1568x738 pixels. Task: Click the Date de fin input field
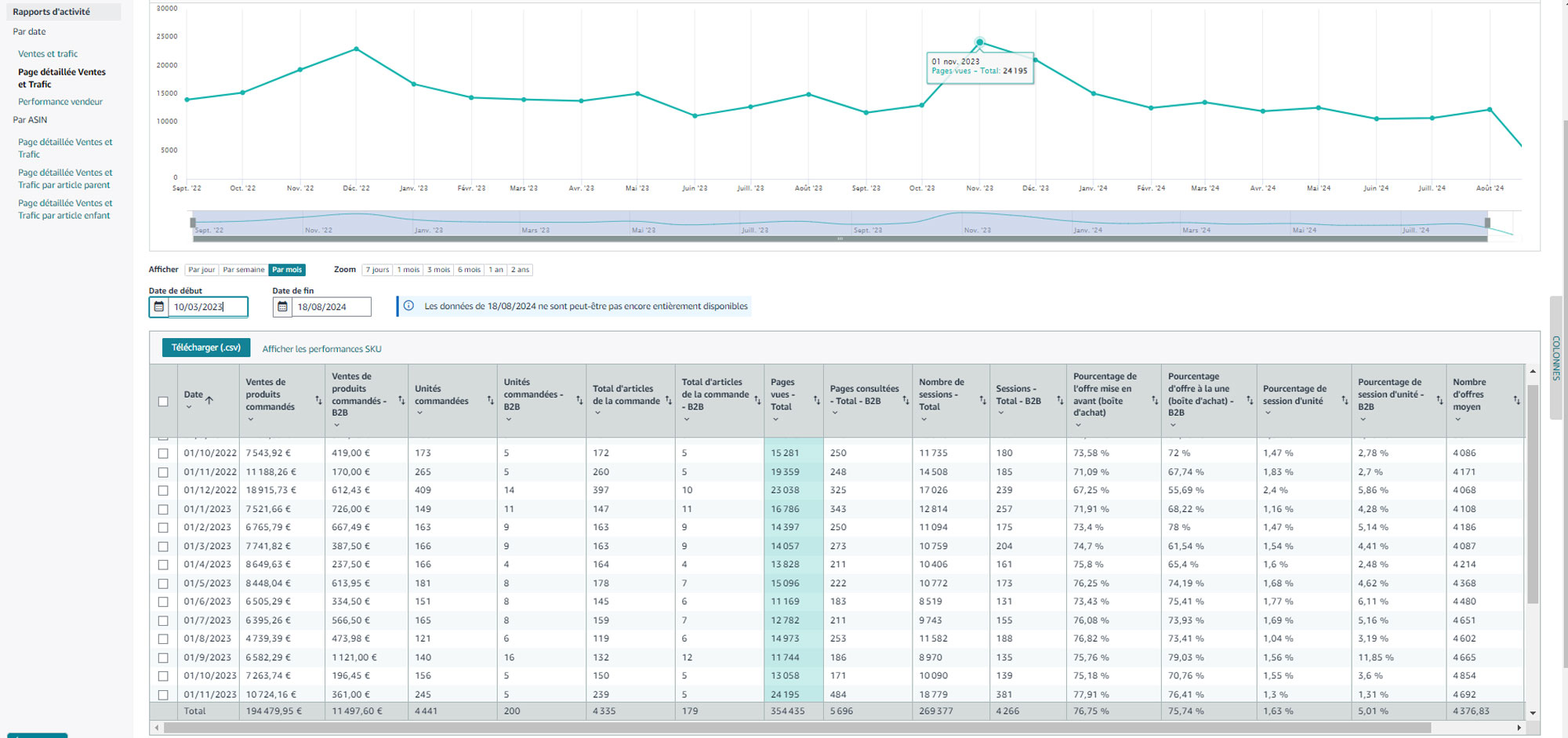(x=331, y=307)
